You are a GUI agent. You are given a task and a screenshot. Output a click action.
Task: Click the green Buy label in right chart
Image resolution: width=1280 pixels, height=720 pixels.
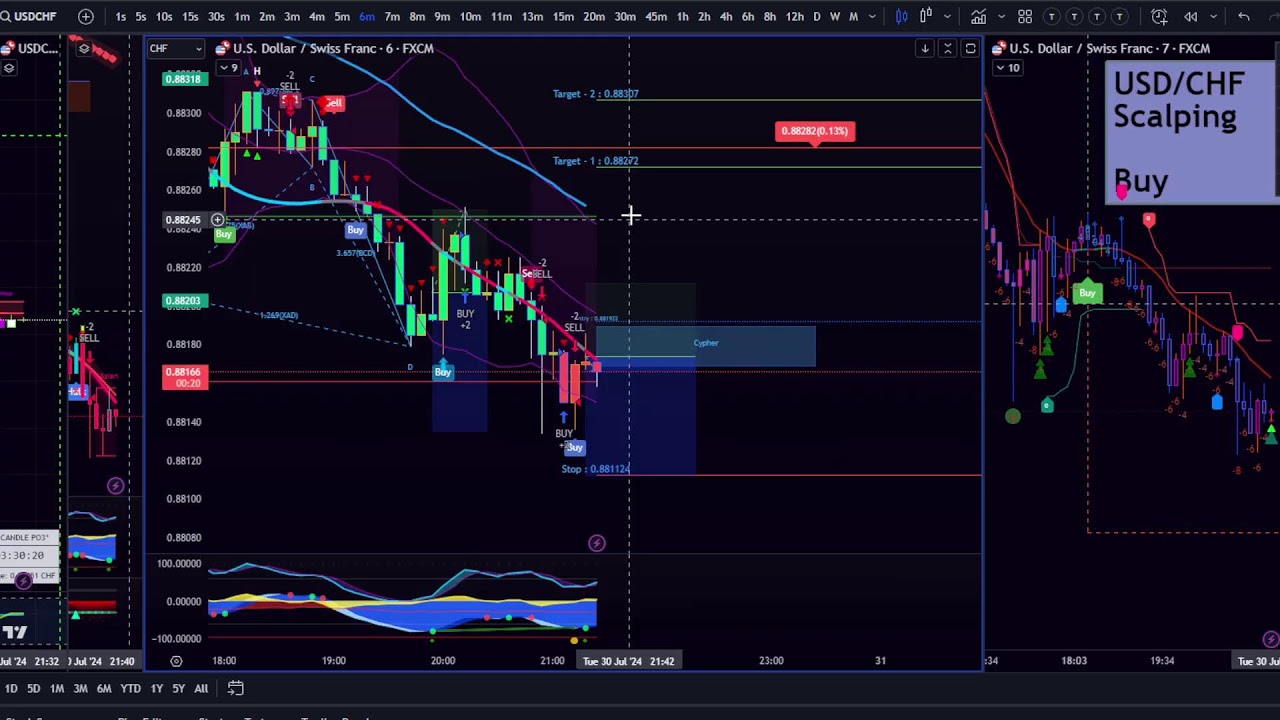tap(1087, 293)
